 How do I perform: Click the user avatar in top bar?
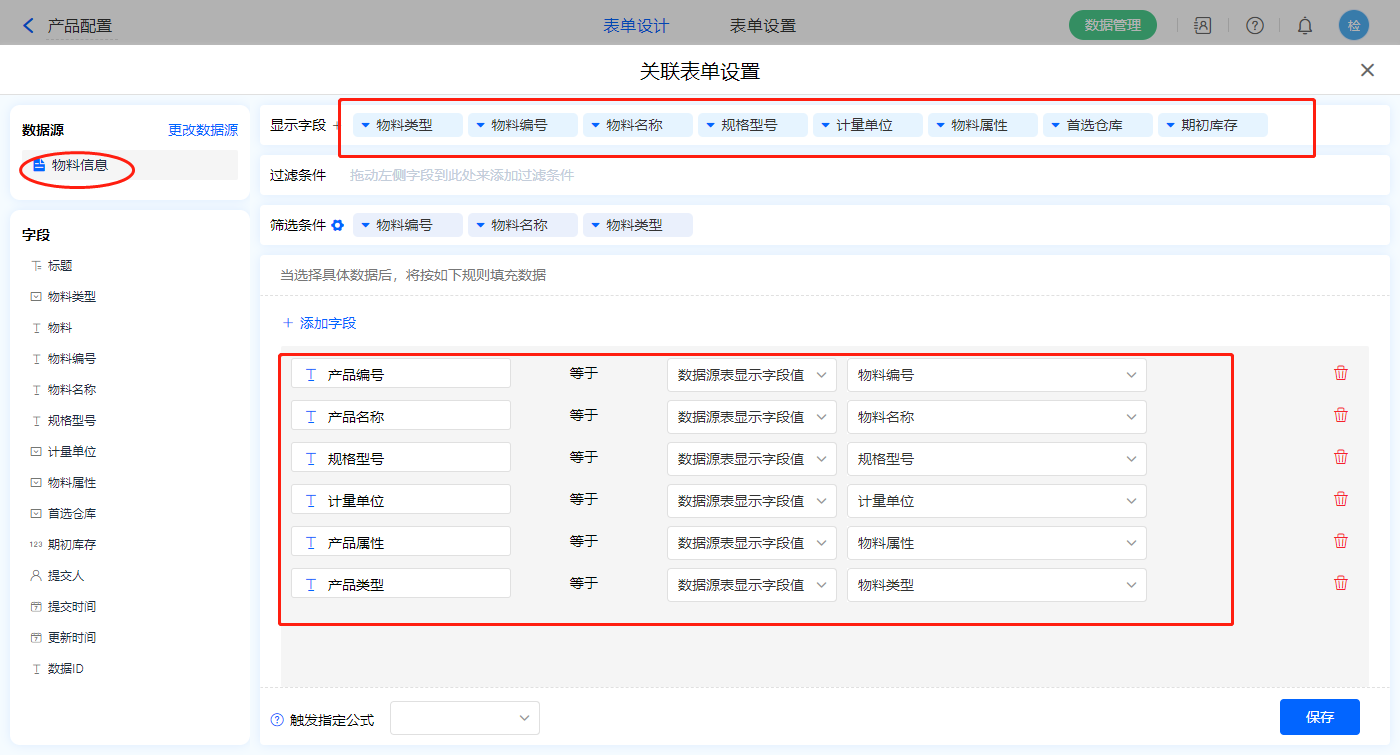pyautogui.click(x=1354, y=26)
